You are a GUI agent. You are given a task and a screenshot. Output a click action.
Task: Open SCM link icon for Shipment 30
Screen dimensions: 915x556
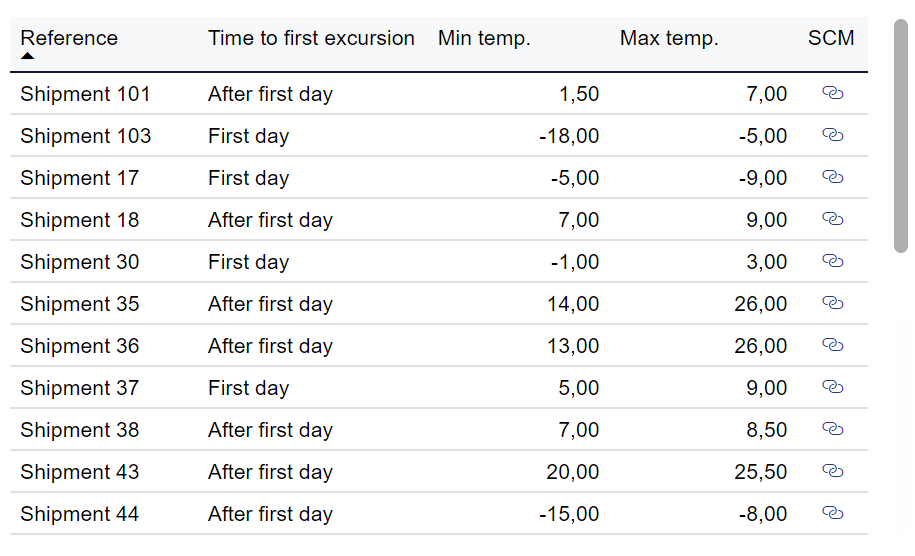point(833,261)
